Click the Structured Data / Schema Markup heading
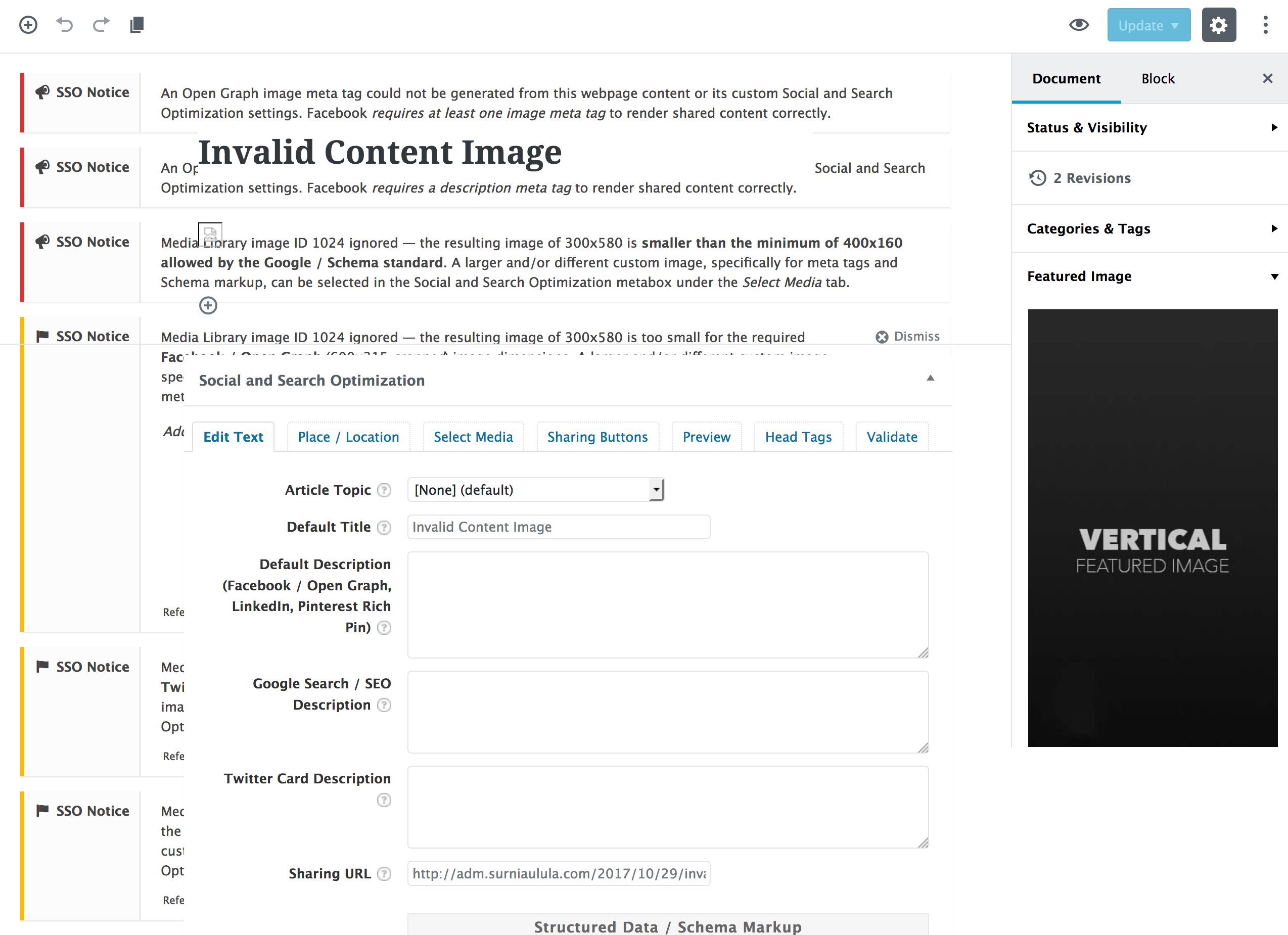This screenshot has height=935, width=1288. [668, 926]
